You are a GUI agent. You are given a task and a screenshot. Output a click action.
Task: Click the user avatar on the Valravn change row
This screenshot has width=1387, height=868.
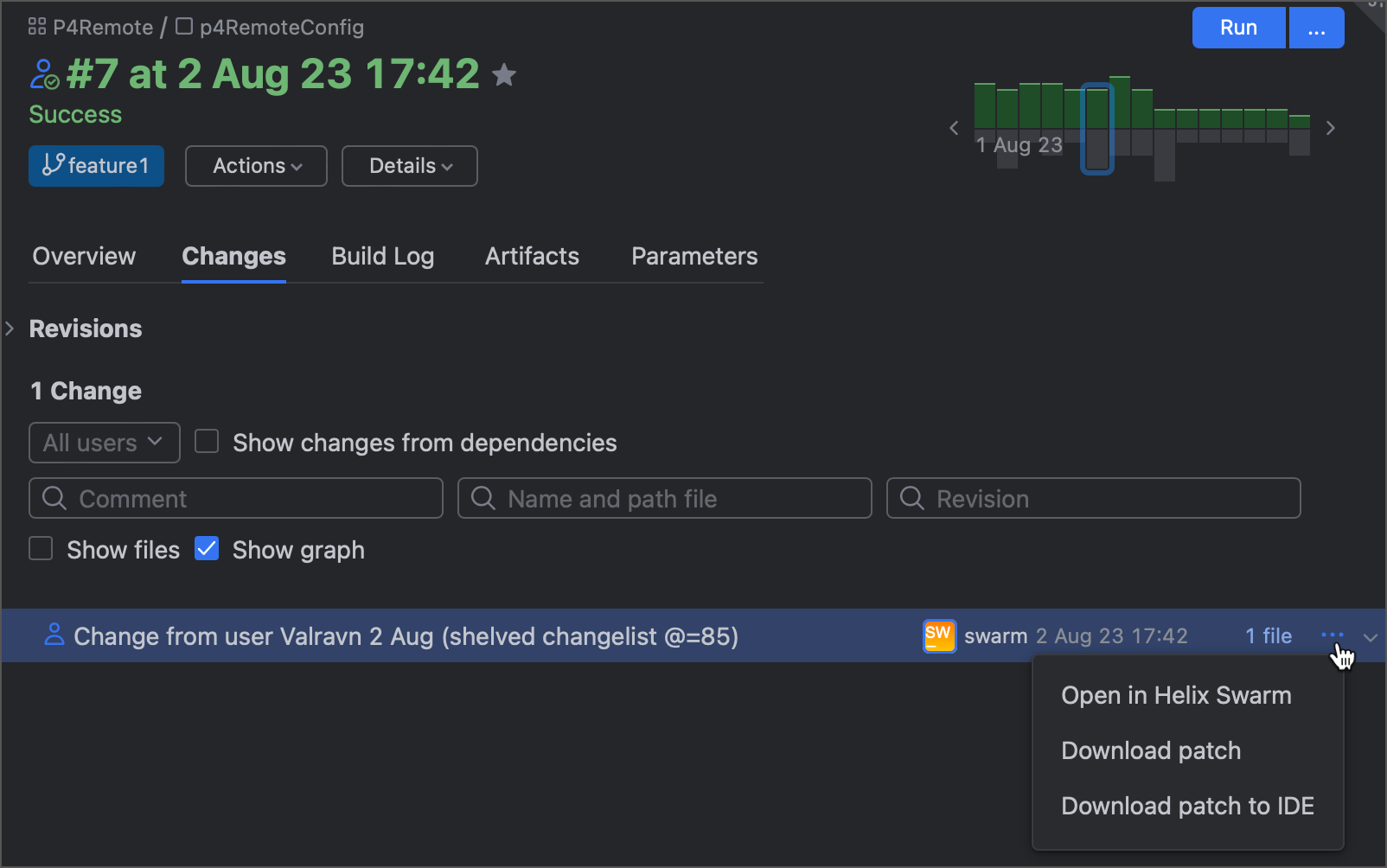[x=54, y=635]
